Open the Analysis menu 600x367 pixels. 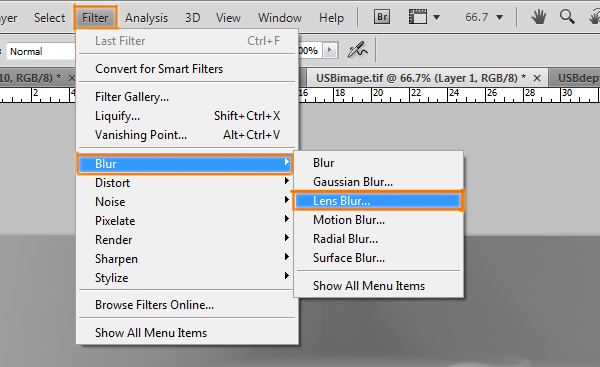146,18
